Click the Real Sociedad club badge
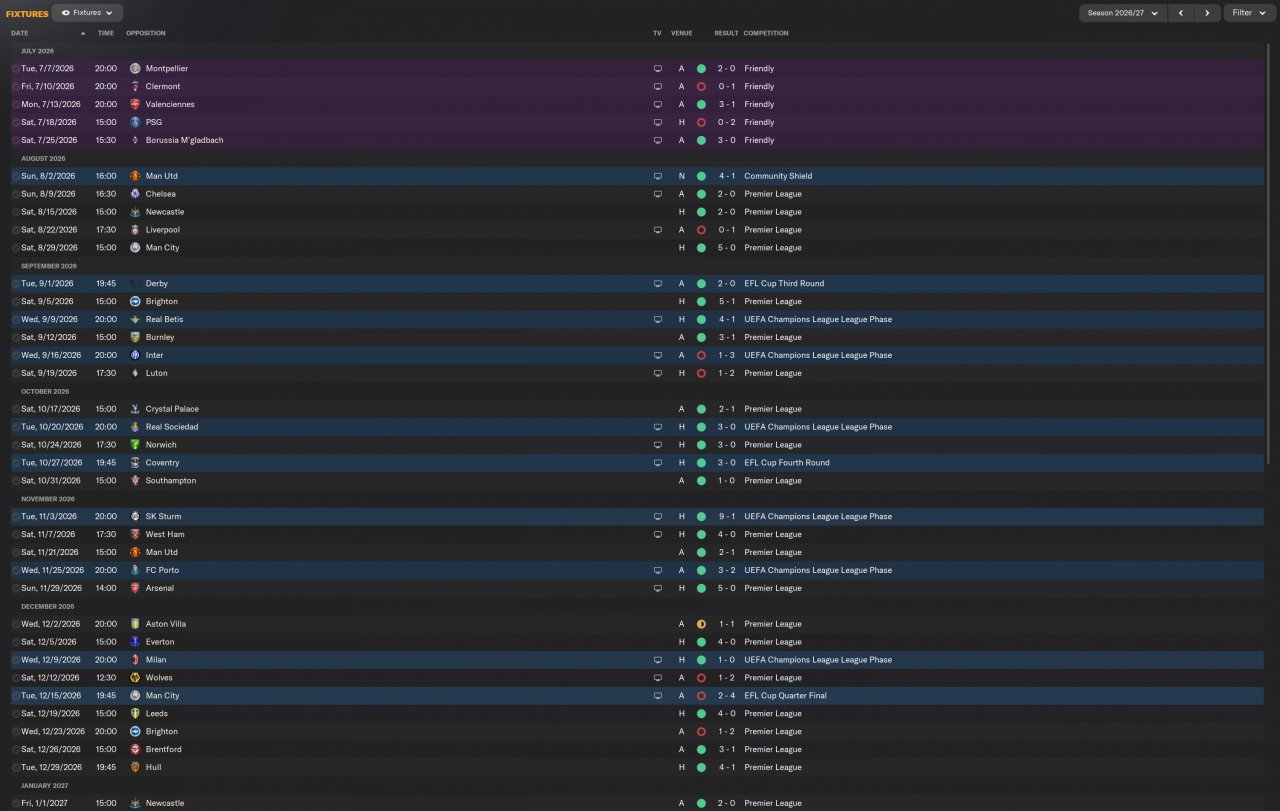This screenshot has height=811, width=1280. pos(135,427)
